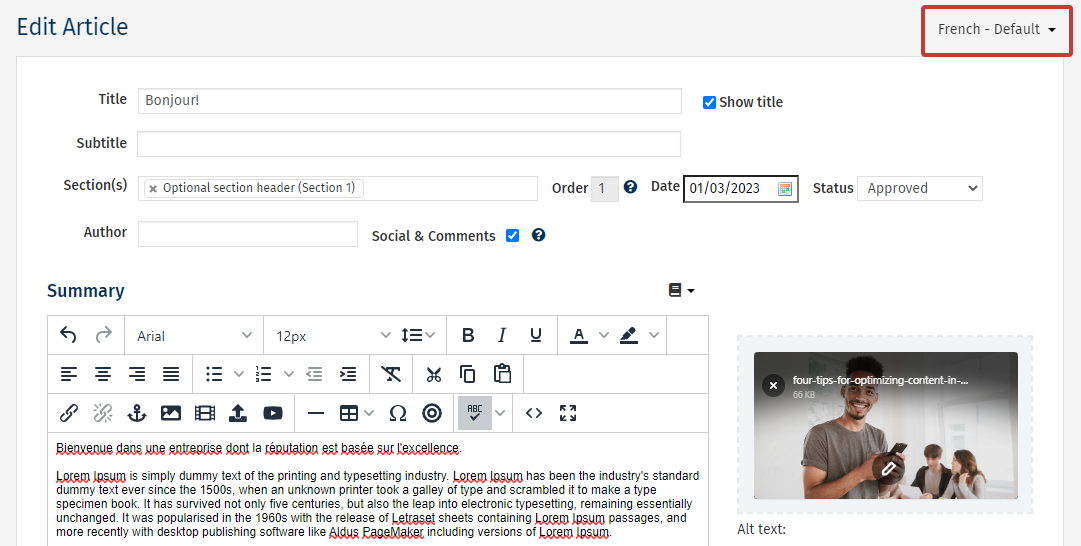Apply bold formatting to text
Image resolution: width=1081 pixels, height=546 pixels.
468,336
